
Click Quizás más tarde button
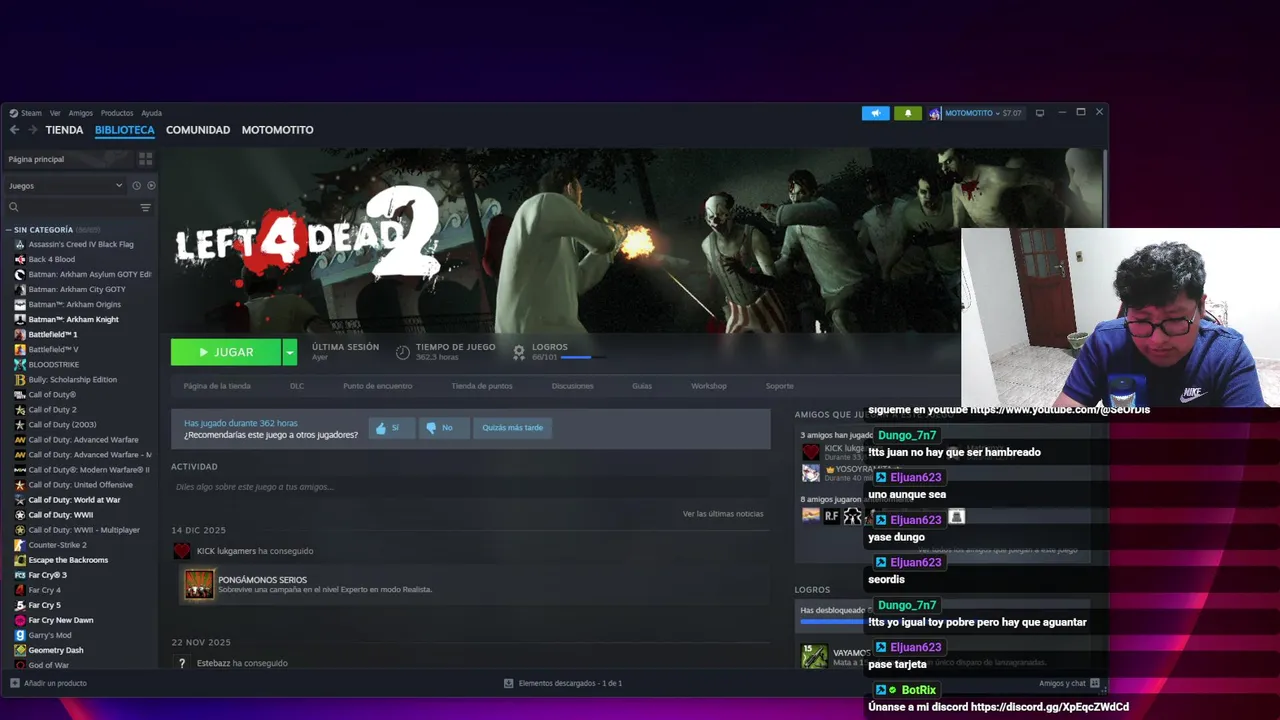(512, 428)
